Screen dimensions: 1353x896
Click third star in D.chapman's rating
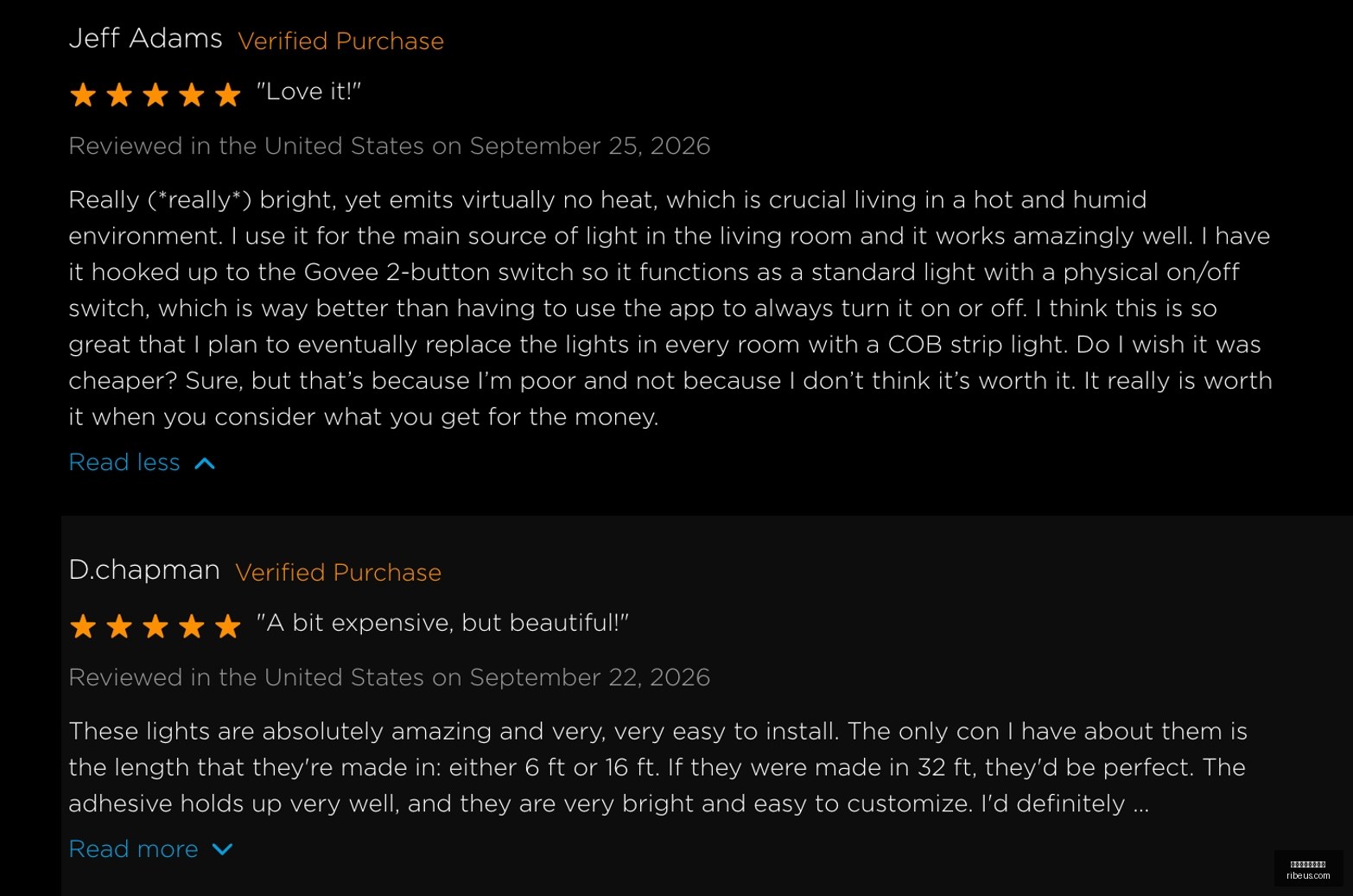point(156,626)
